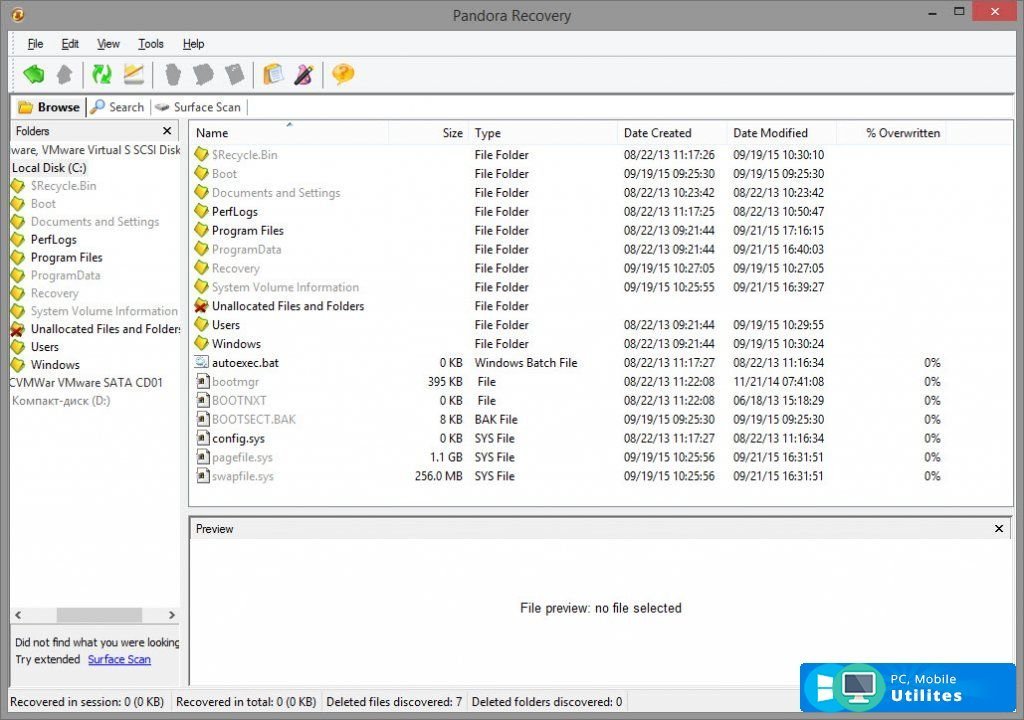The width and height of the screenshot is (1024, 720).
Task: Sort list by Date Created column header
Action: point(671,133)
